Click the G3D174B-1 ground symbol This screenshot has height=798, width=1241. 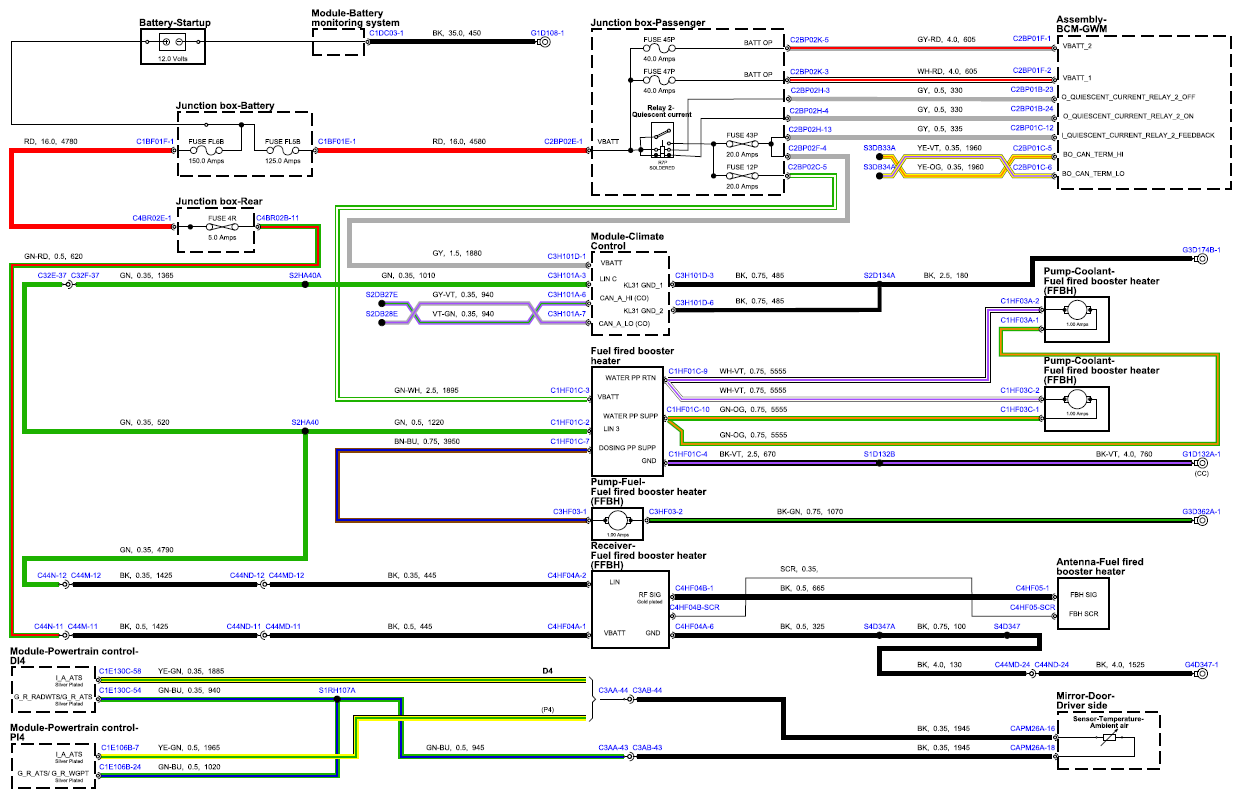(x=1202, y=258)
